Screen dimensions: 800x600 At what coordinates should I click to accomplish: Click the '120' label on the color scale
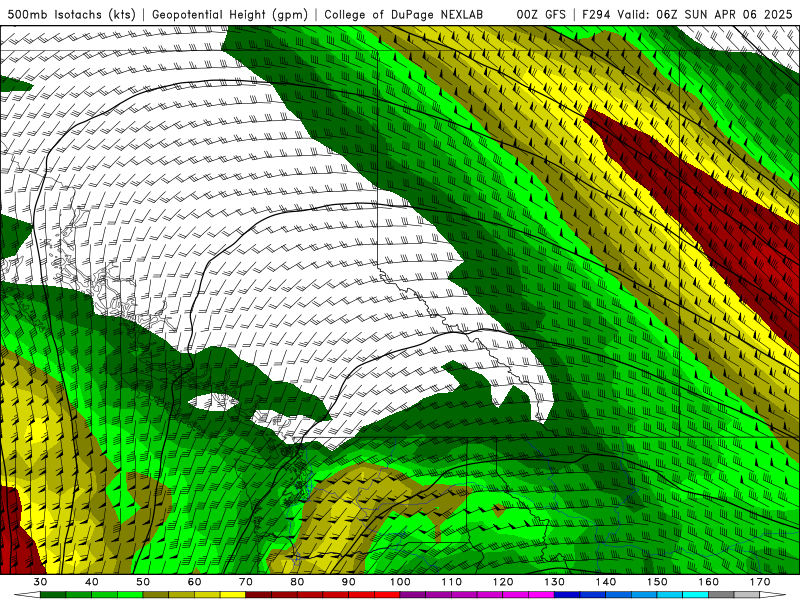[x=503, y=582]
